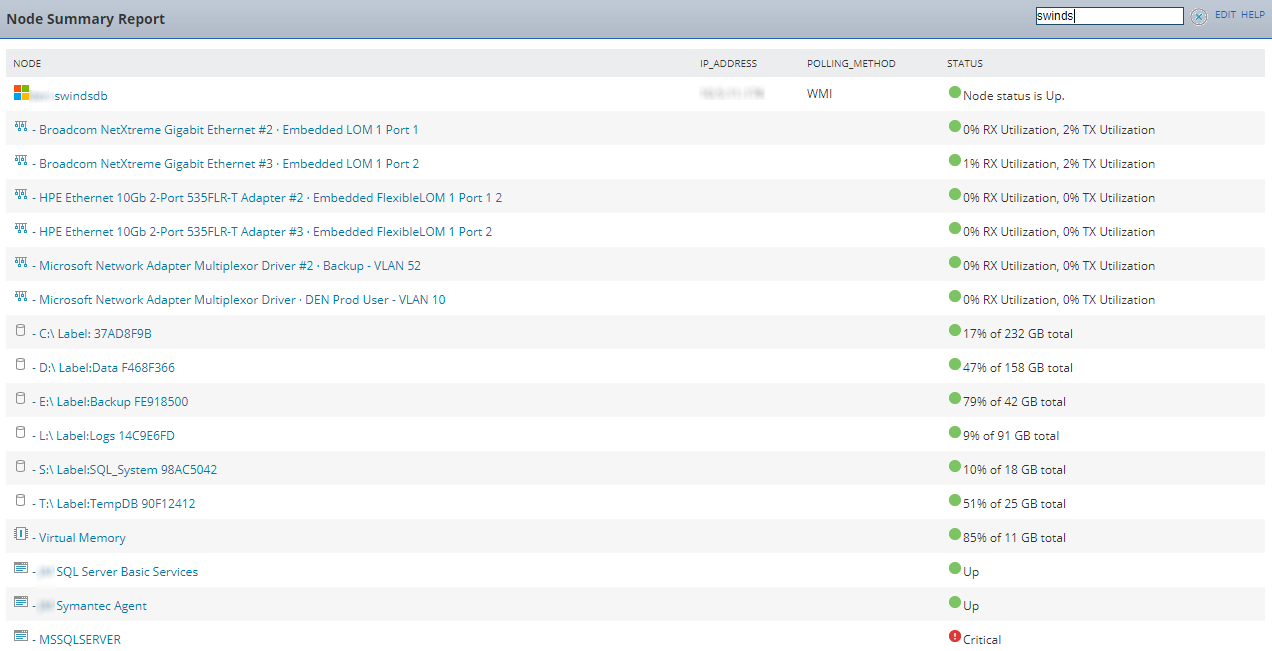The image size is (1272, 651).
Task: Click the blurred IP address cell for swindsdb
Action: click(x=731, y=93)
